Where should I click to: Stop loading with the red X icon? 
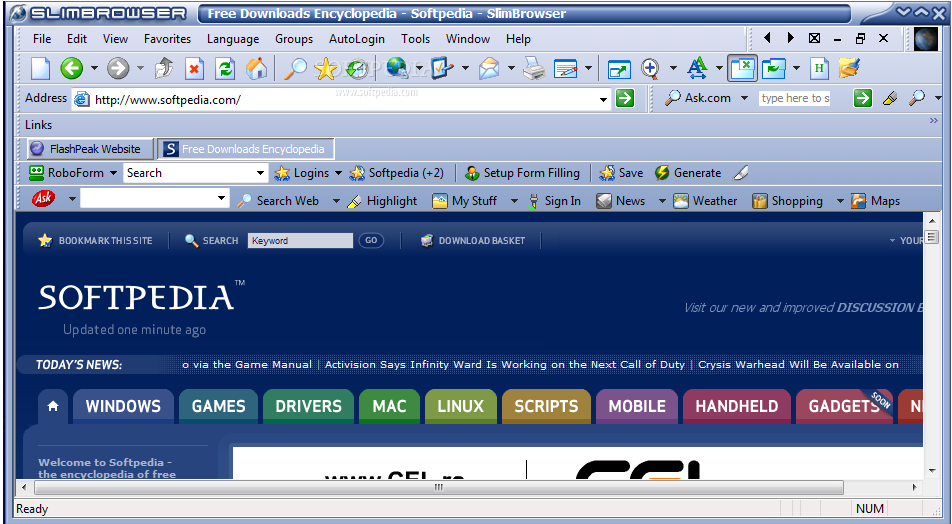pos(194,69)
